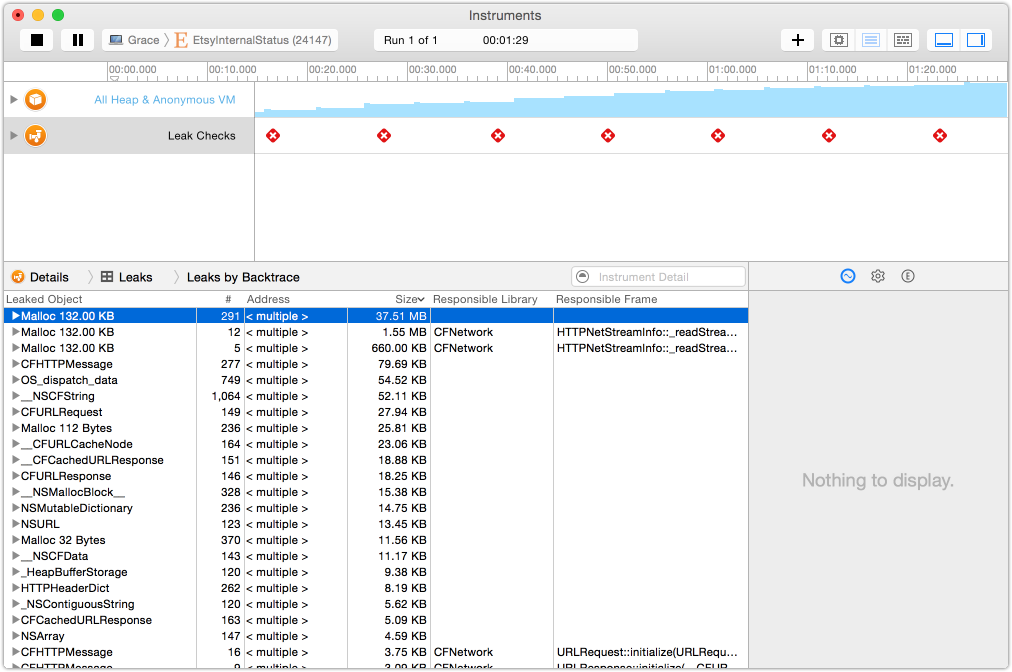Open the display settings gear tab
The height and width of the screenshot is (672, 1012).
pos(878,276)
